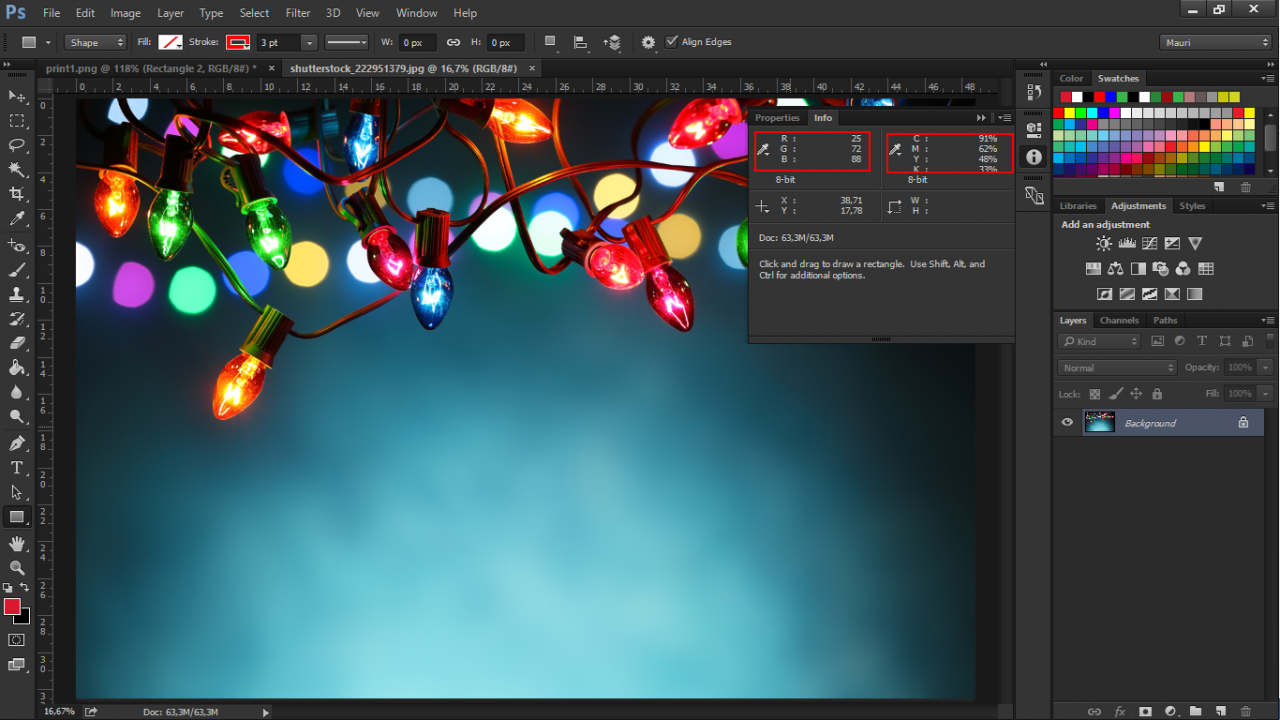
Task: Activate the Horizontal Type tool
Action: coord(17,468)
